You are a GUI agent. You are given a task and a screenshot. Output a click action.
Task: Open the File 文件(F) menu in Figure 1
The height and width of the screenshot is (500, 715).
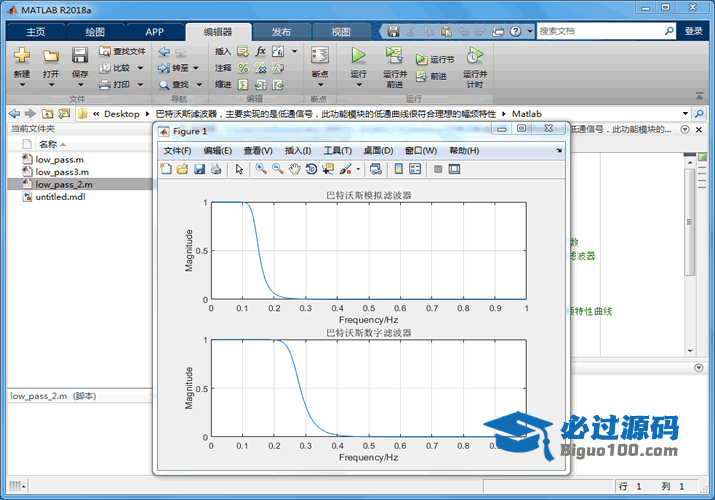click(x=177, y=151)
